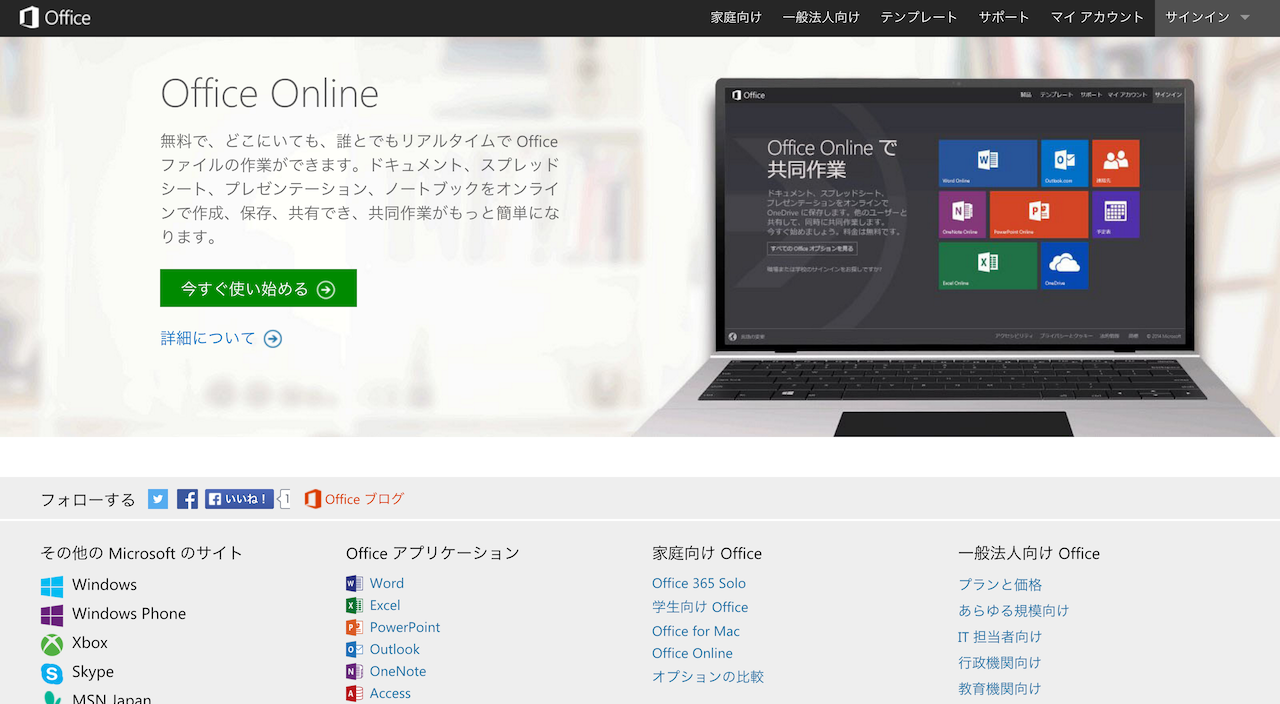Open the 教育機関向け link
This screenshot has height=704, width=1280.
(1000, 688)
